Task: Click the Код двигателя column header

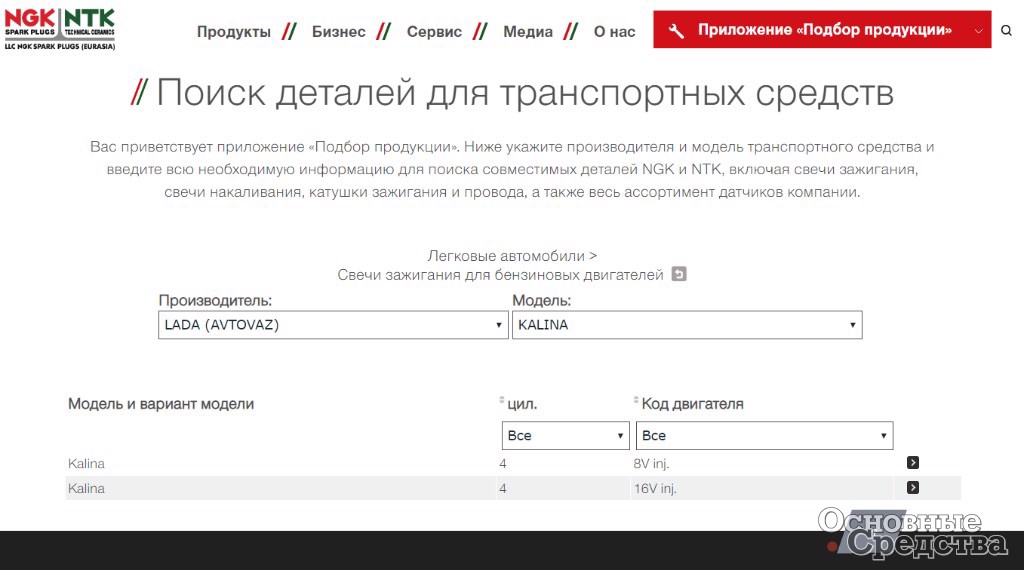Action: coord(692,404)
